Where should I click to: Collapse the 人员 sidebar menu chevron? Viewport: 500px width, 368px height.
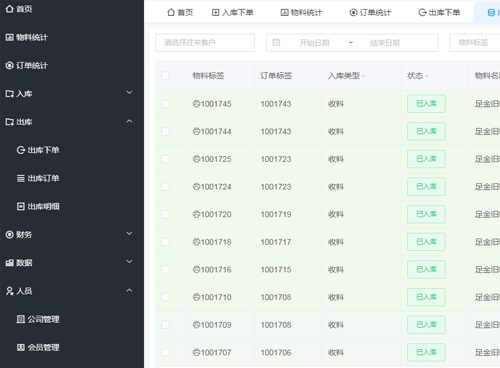pos(129,290)
